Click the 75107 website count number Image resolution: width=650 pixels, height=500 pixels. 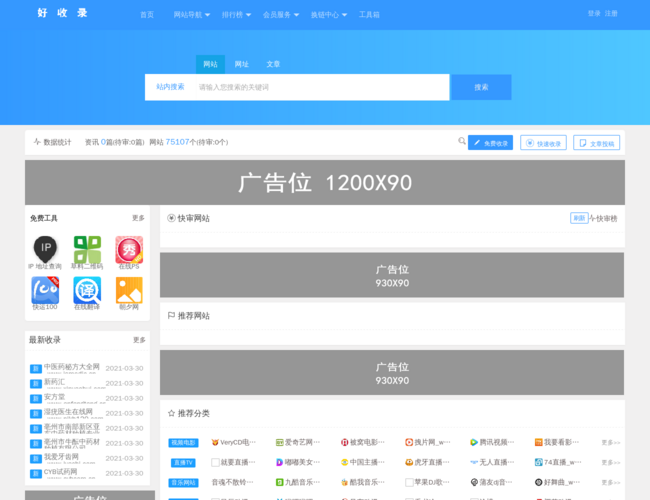(177, 142)
